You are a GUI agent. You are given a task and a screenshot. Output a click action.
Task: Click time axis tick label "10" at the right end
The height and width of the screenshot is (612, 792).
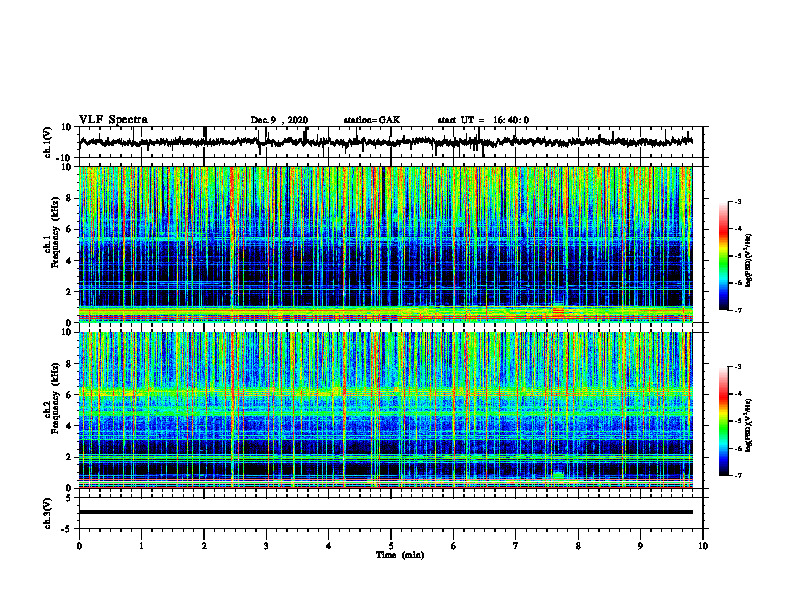(703, 546)
